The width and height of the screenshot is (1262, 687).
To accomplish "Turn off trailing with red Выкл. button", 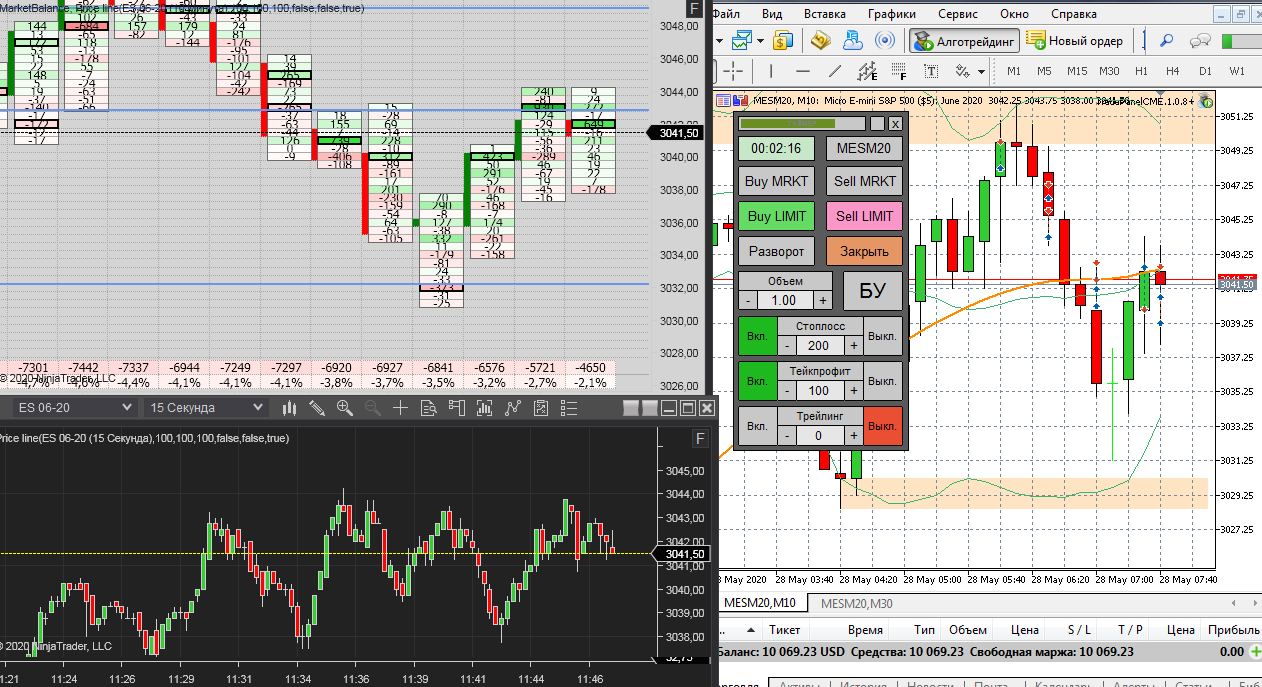I will [x=882, y=426].
